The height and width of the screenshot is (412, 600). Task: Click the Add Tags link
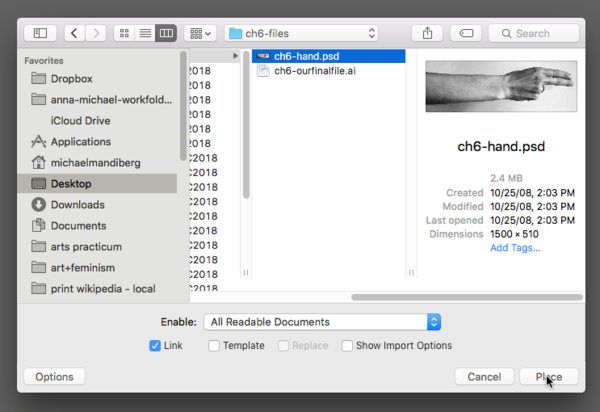514,248
